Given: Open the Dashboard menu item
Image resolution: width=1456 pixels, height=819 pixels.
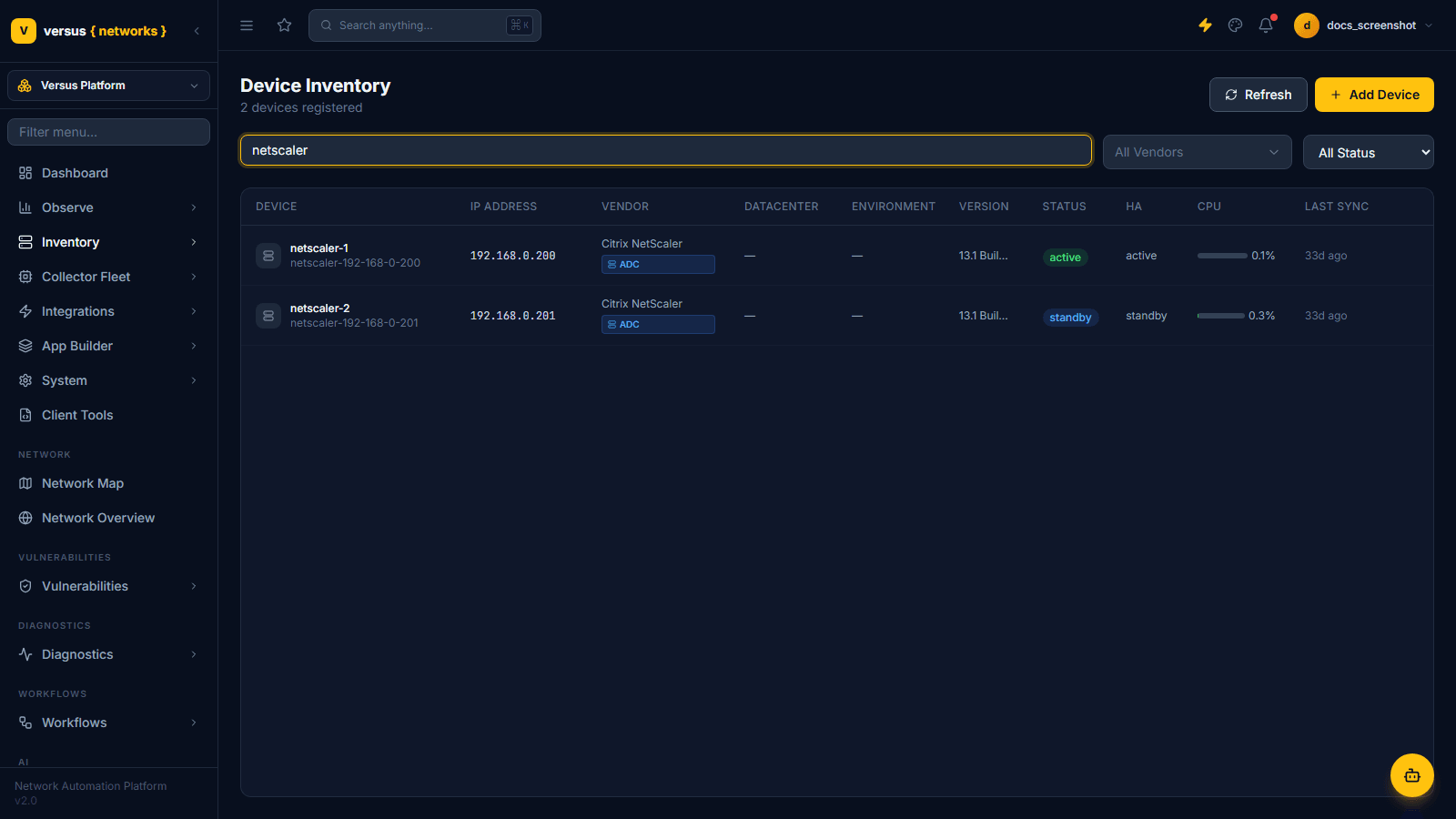Looking at the screenshot, I should pyautogui.click(x=109, y=173).
